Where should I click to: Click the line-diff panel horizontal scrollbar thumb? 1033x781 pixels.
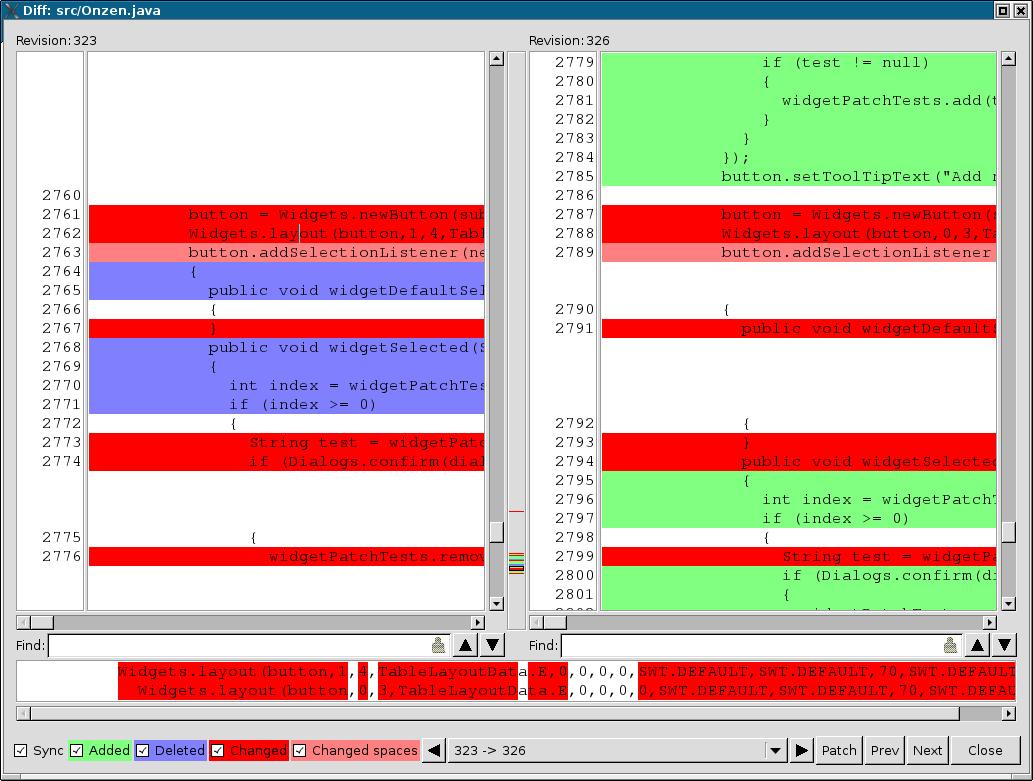(x=495, y=713)
